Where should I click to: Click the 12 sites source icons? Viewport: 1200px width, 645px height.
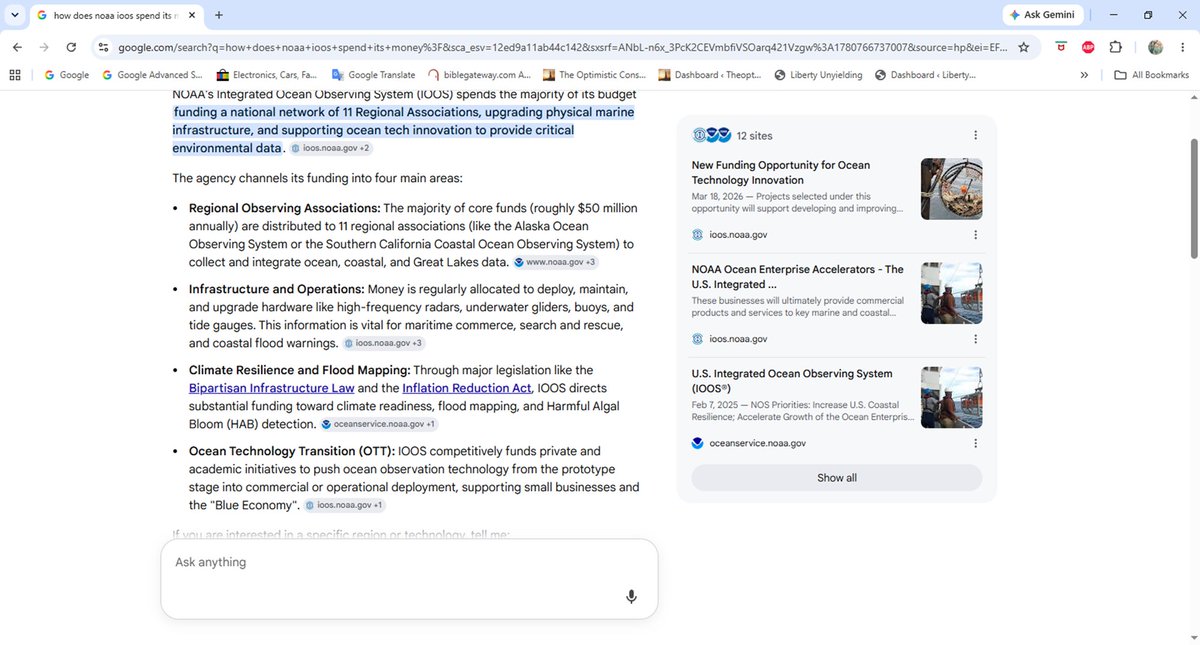coord(711,135)
